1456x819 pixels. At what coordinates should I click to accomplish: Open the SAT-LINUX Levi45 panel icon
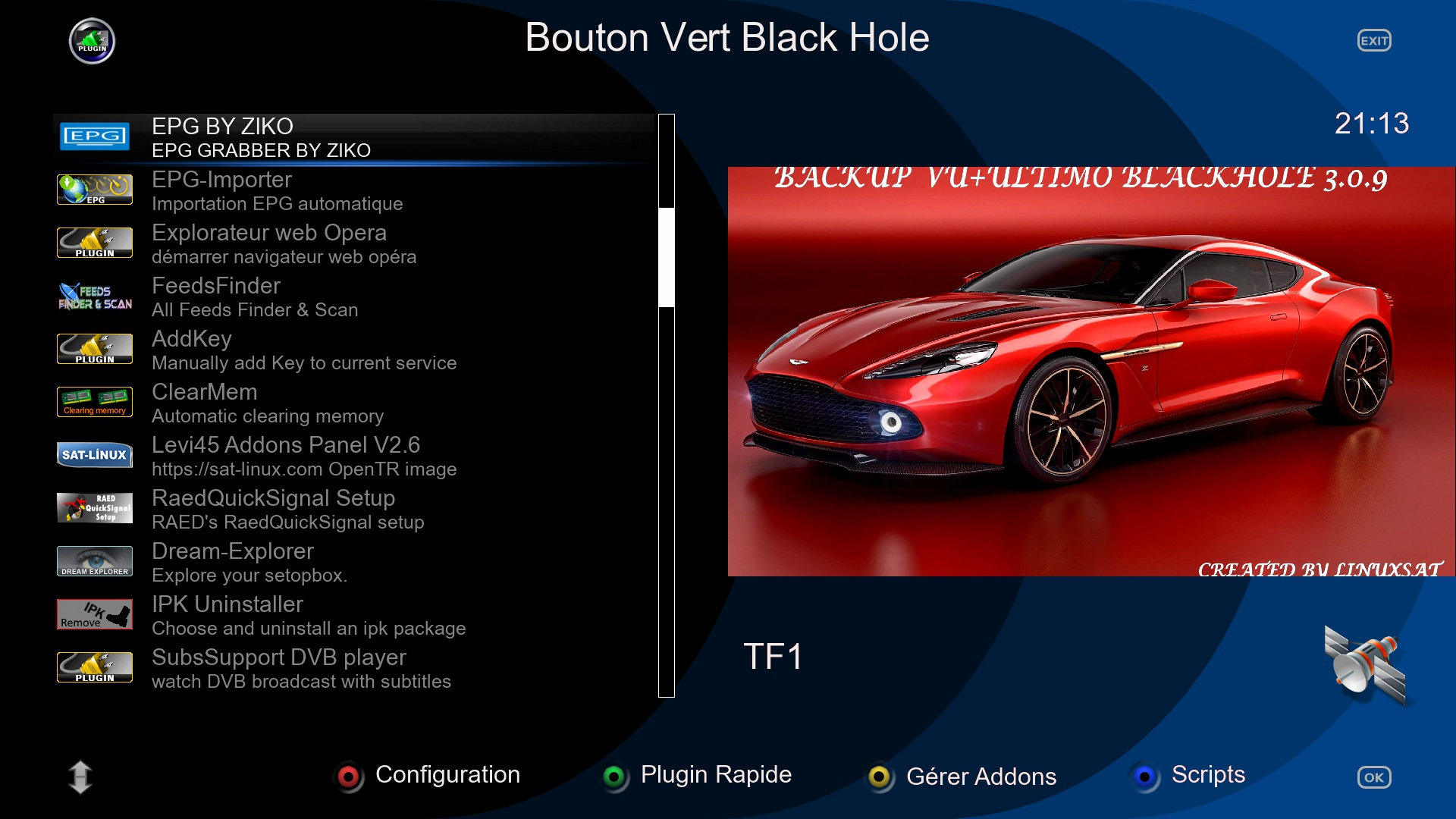[95, 455]
